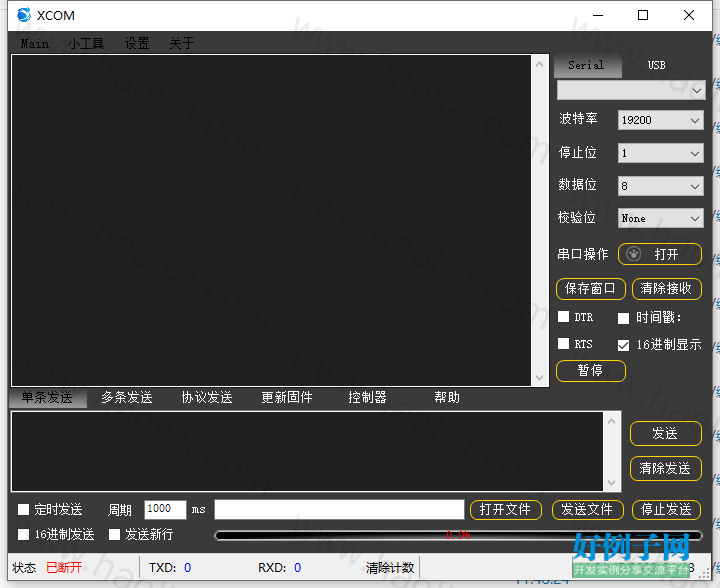Screen dimensions: 720x588
Task: Click the TXD counter value
Action: (x=187, y=568)
